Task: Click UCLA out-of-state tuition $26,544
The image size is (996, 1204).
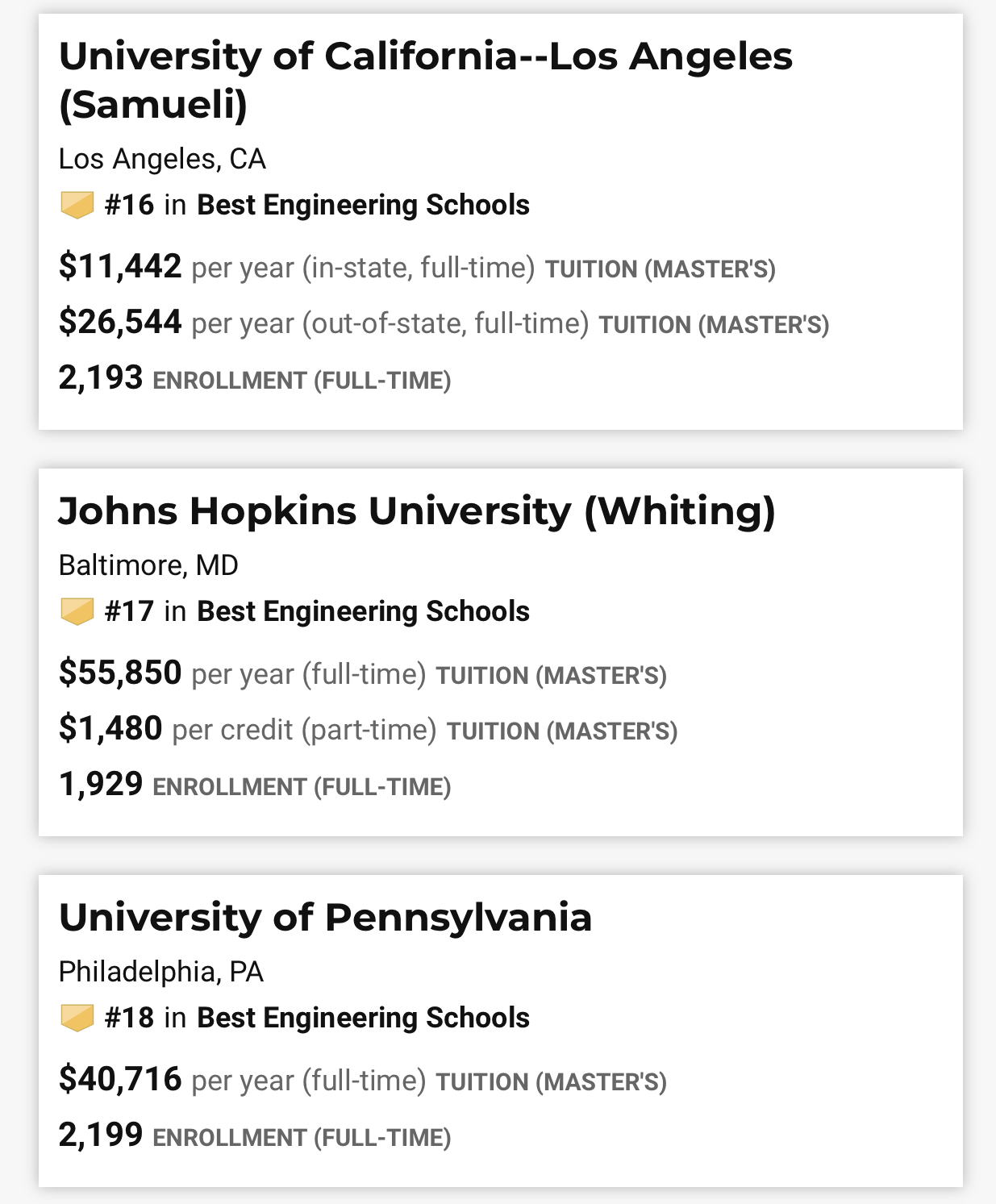Action: tap(120, 322)
